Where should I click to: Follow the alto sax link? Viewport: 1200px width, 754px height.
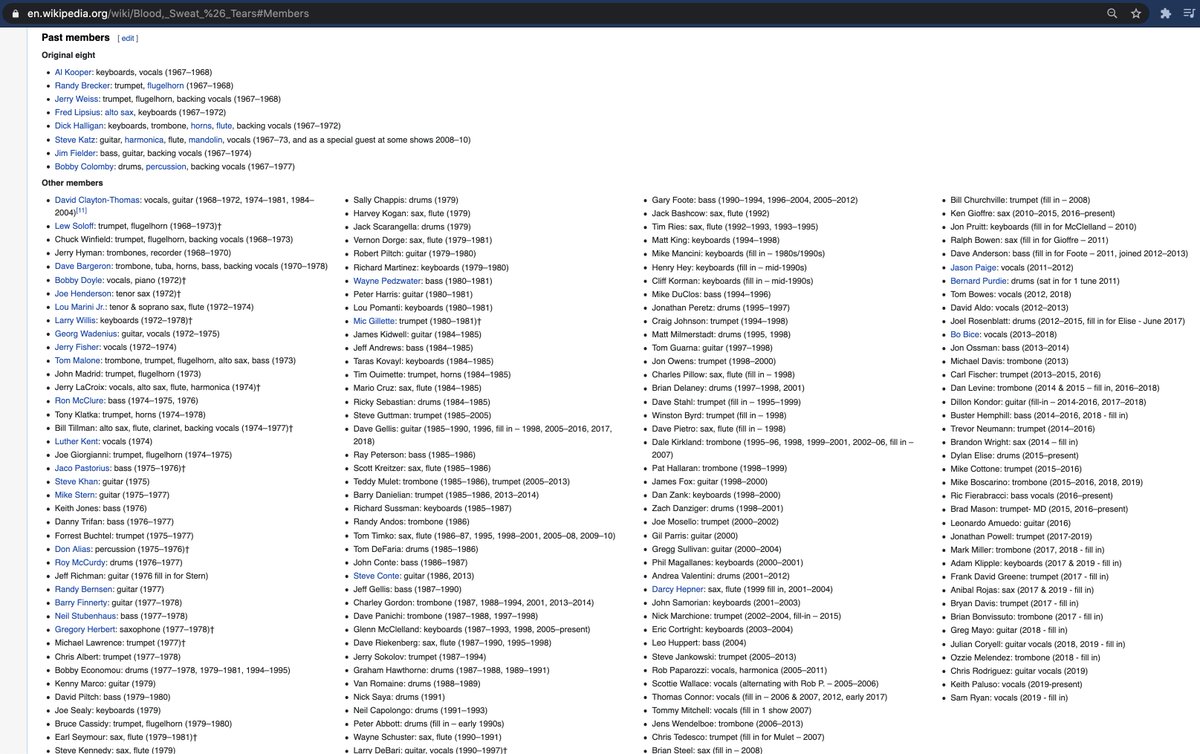(x=119, y=113)
